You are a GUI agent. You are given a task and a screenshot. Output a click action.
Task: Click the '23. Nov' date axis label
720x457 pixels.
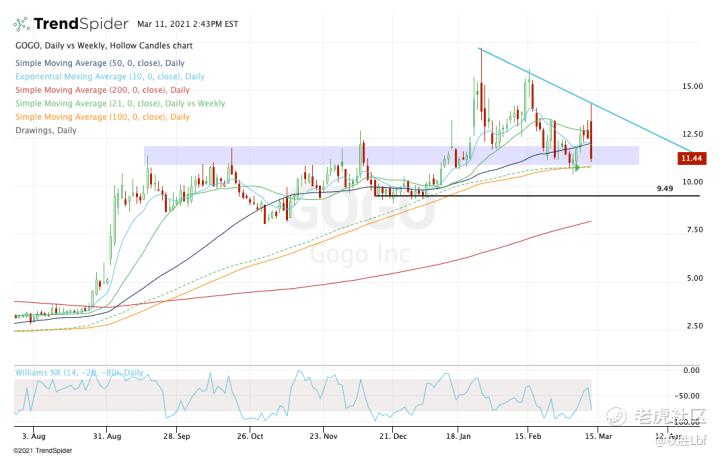323,436
